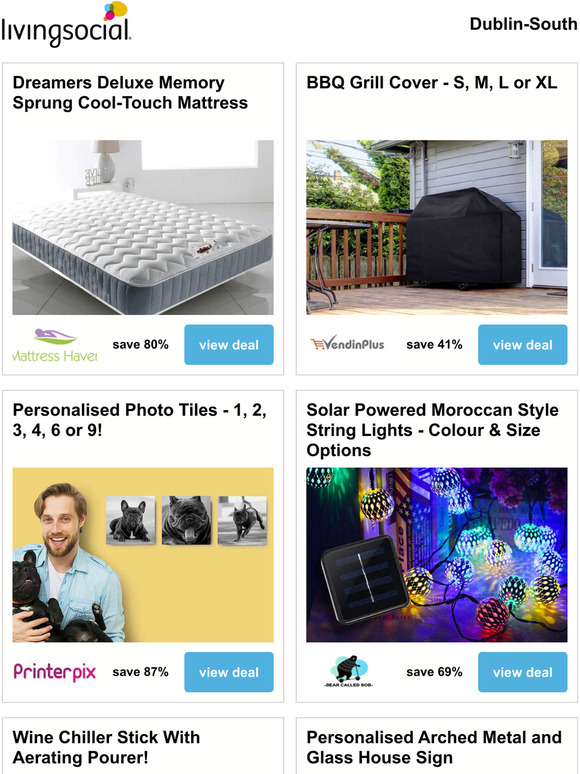Open Personalised Arched Metal House Sign title
The height and width of the screenshot is (774, 580).
(434, 747)
